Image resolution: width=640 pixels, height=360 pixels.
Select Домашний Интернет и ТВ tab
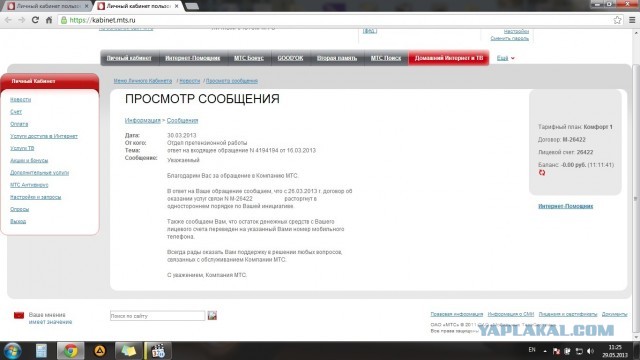point(449,58)
